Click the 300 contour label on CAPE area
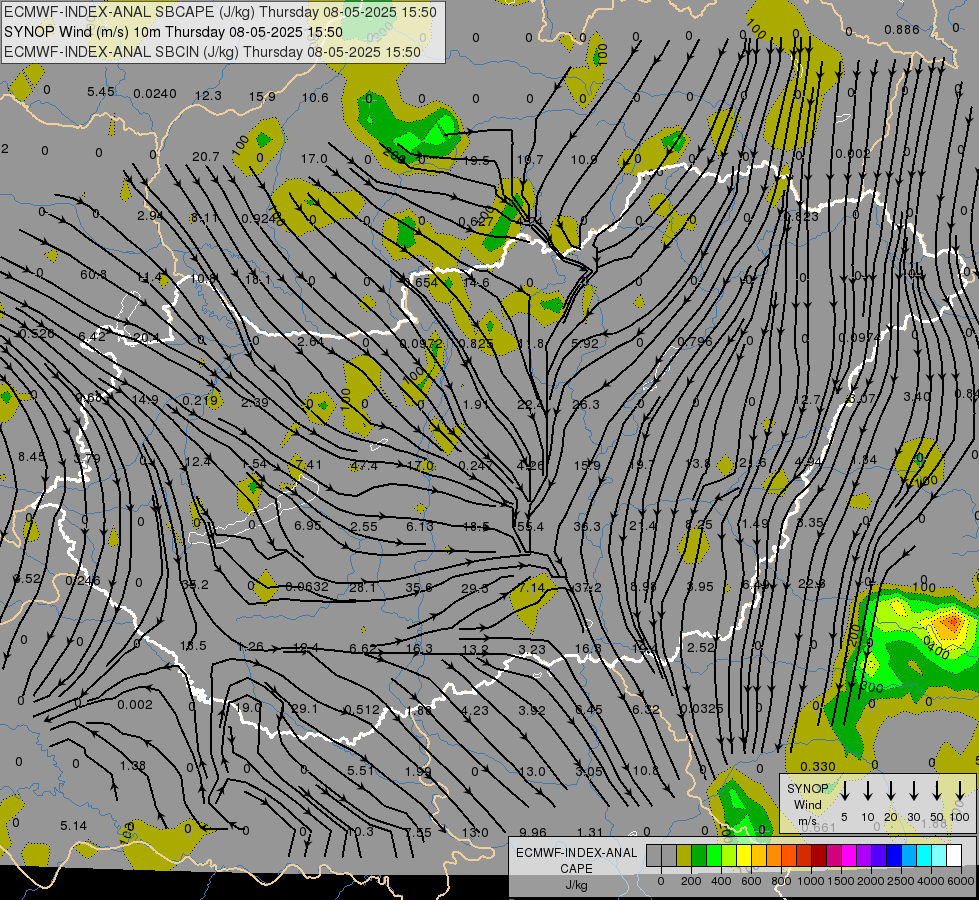The image size is (979, 900). tap(872, 688)
